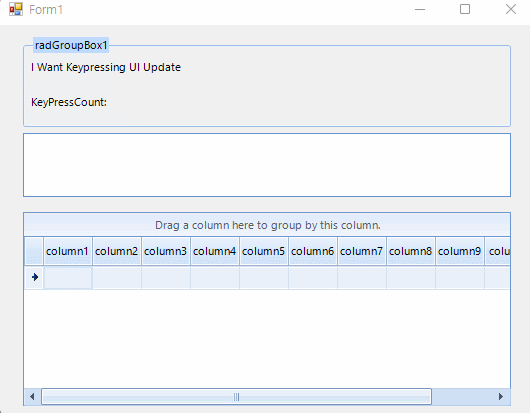Screen dimensions: 530x413
Task: Select the column7 header
Action: tap(362, 251)
